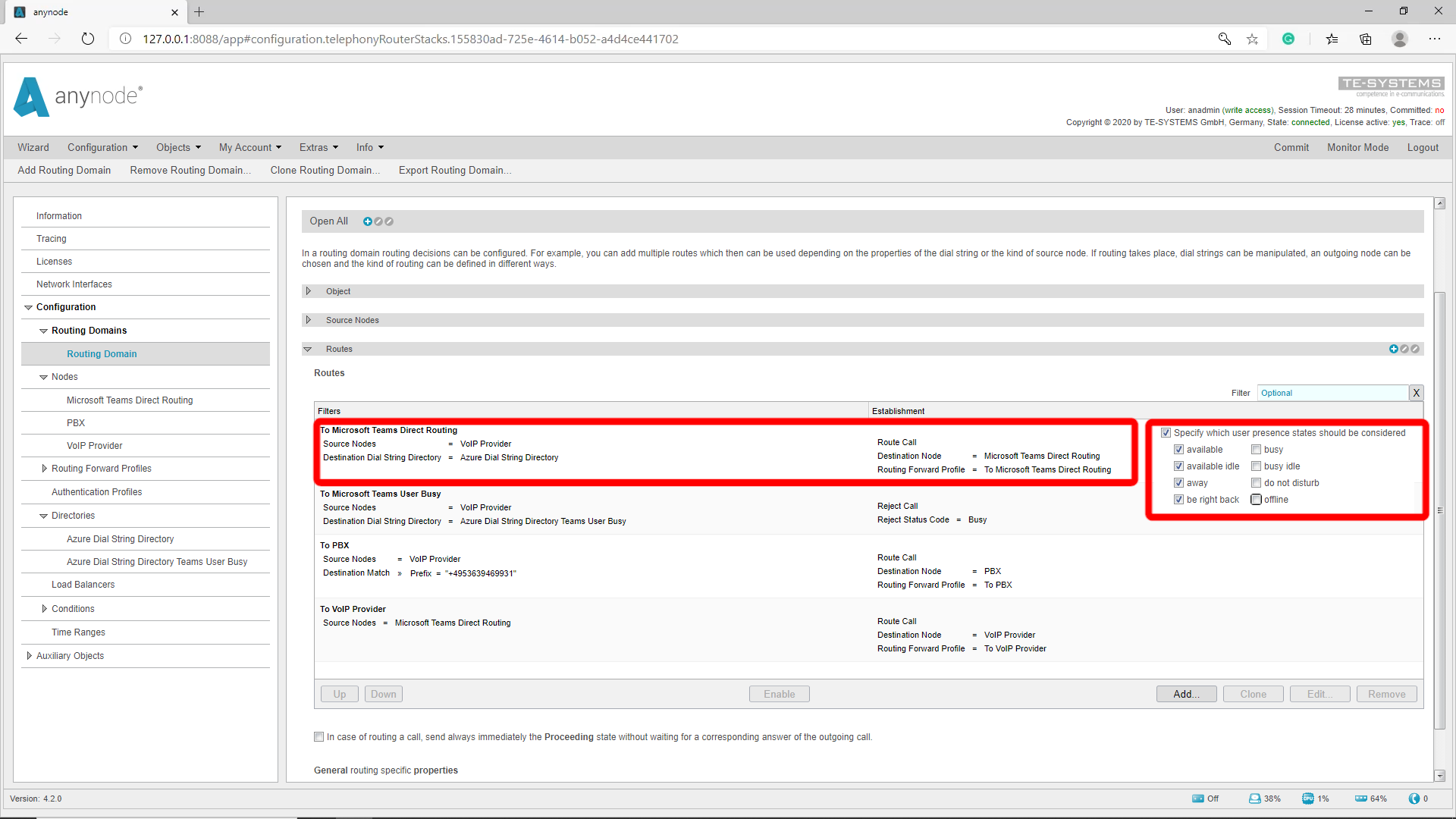The height and width of the screenshot is (819, 1456).
Task: Collapse the Routing Domains tree node
Action: 43,331
